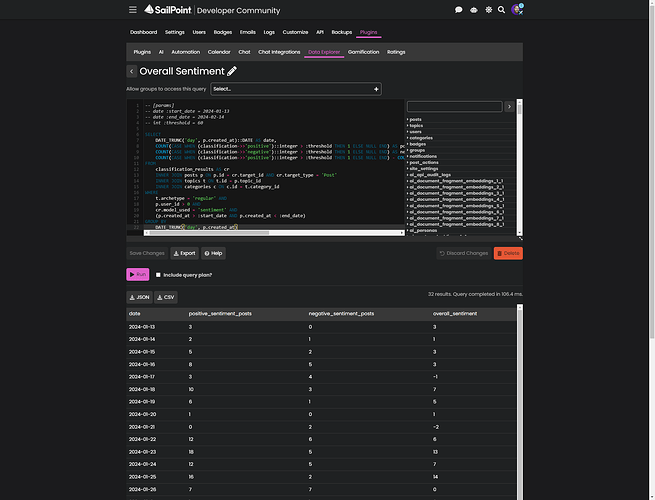The image size is (655, 500).
Task: Download results as CSV
Action: (166, 297)
